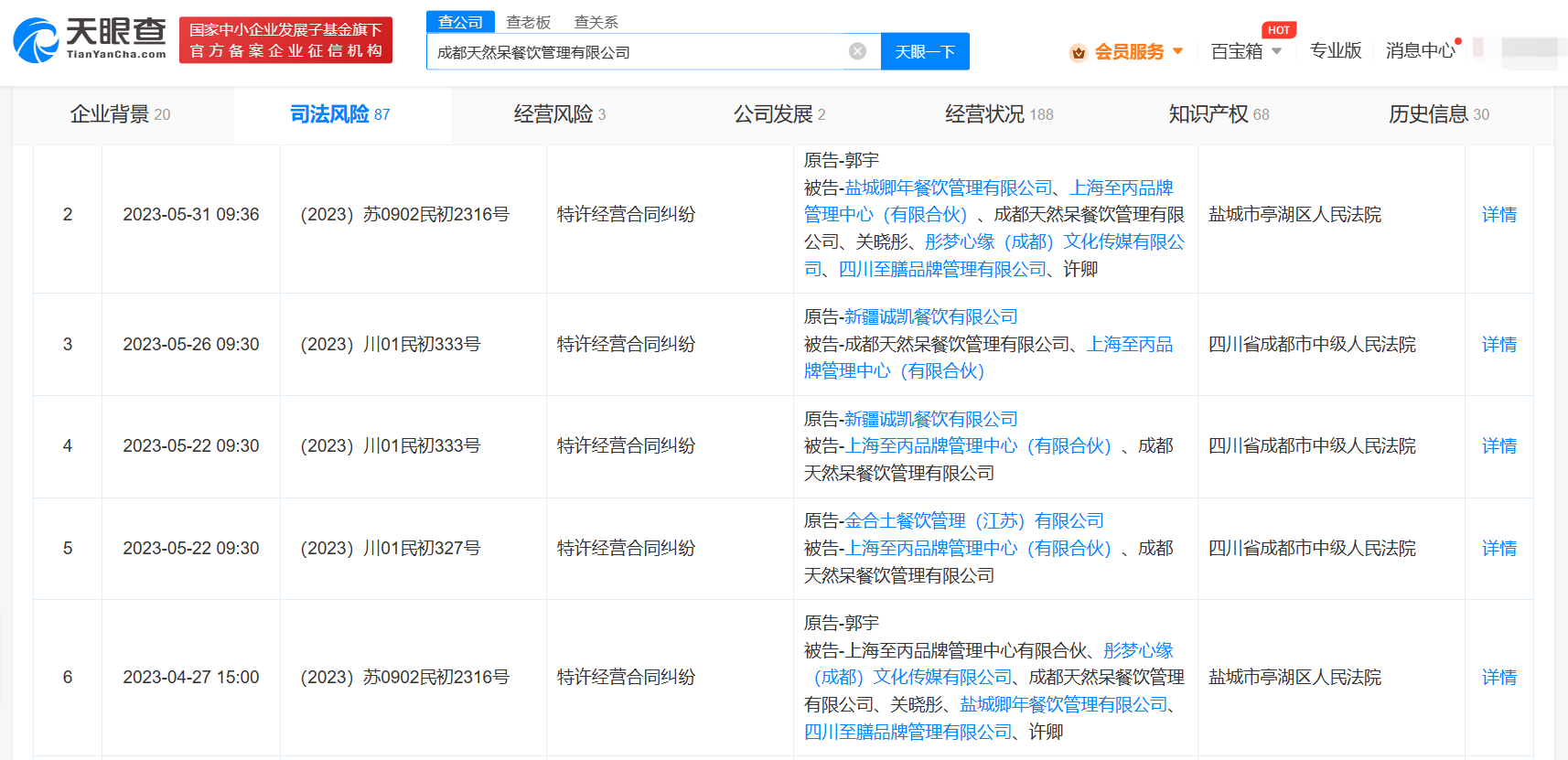The width and height of the screenshot is (1568, 760).
Task: Open 详情 for row 2 case
Action: [1499, 215]
